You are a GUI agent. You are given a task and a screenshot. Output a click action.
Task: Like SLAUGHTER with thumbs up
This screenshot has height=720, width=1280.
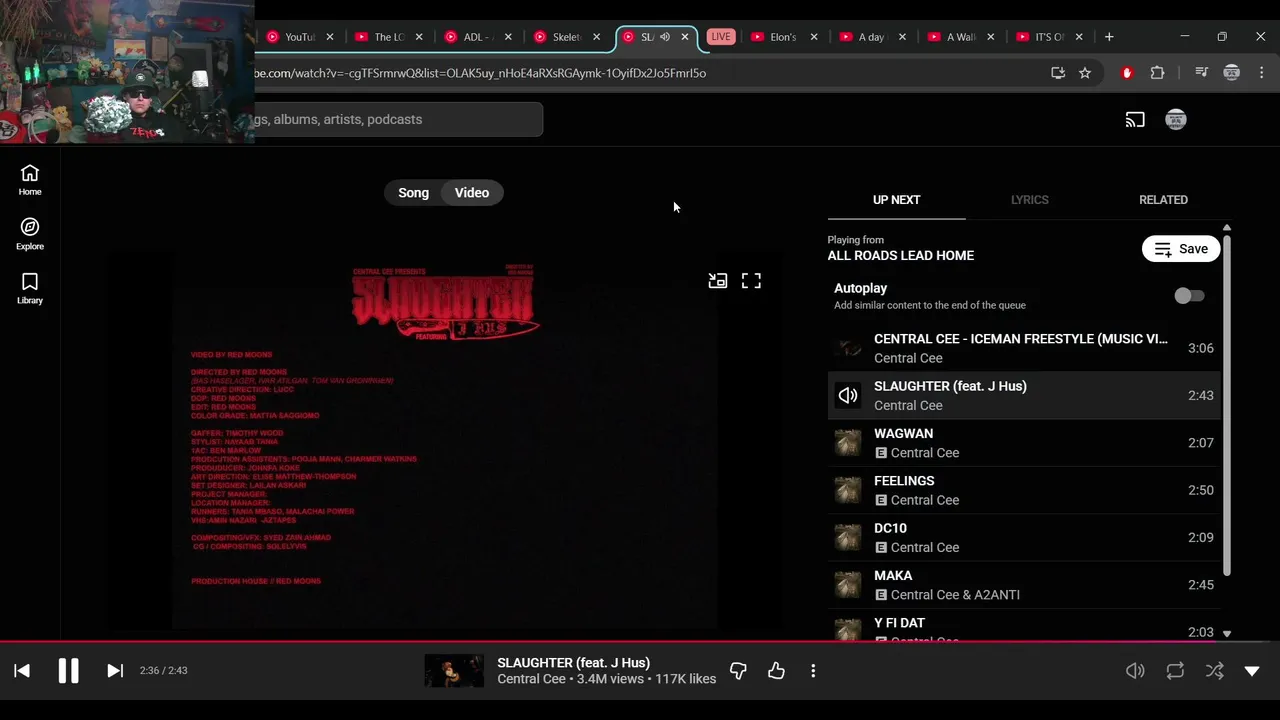coord(776,671)
